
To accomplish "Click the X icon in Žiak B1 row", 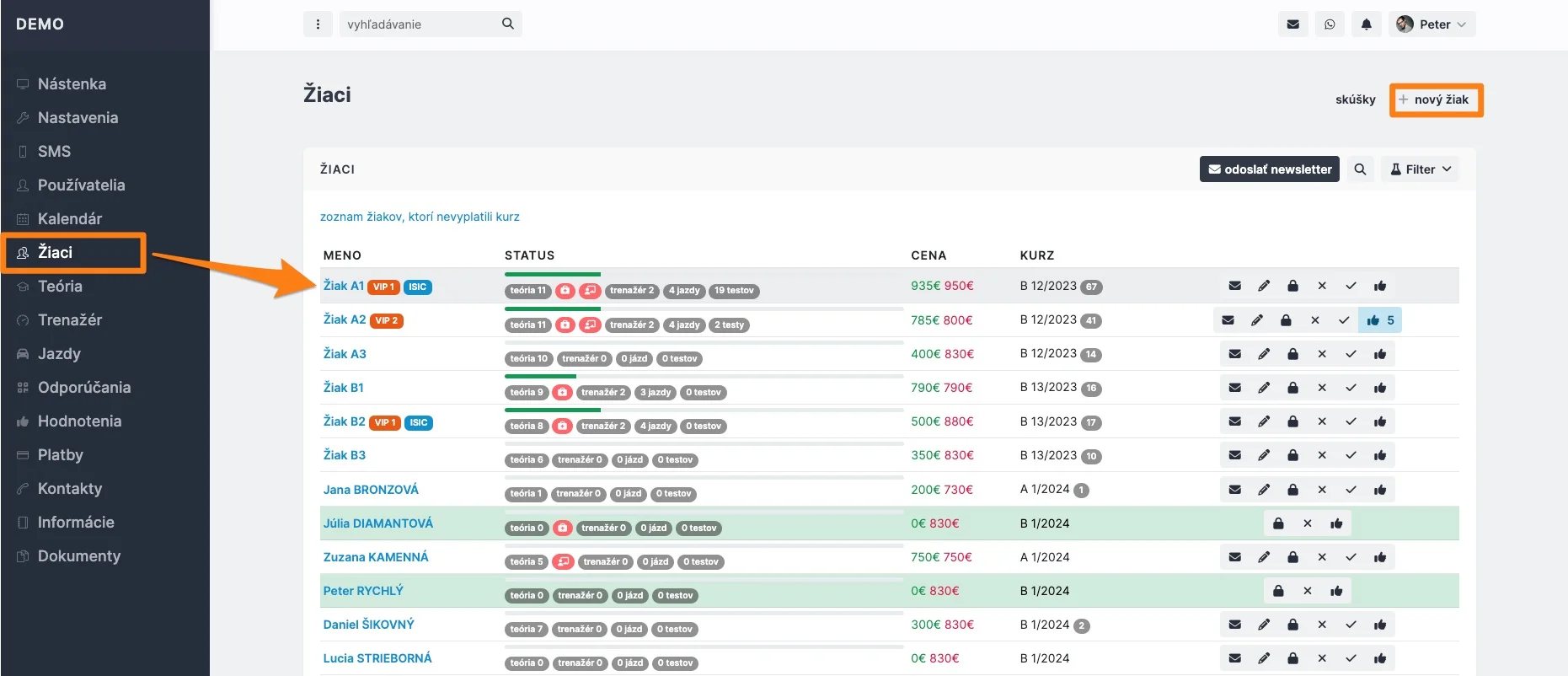I will (1322, 388).
